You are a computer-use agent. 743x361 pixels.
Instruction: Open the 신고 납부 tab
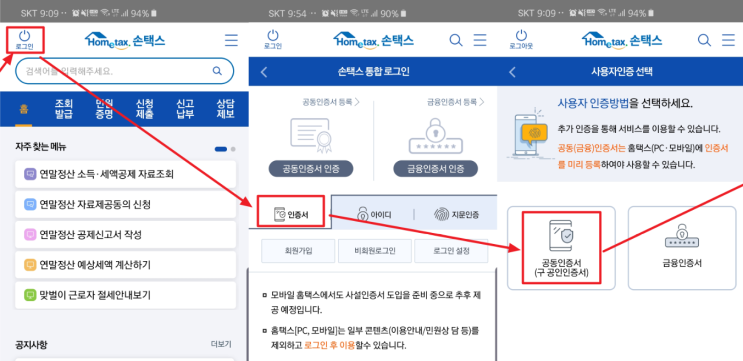[x=185, y=109]
